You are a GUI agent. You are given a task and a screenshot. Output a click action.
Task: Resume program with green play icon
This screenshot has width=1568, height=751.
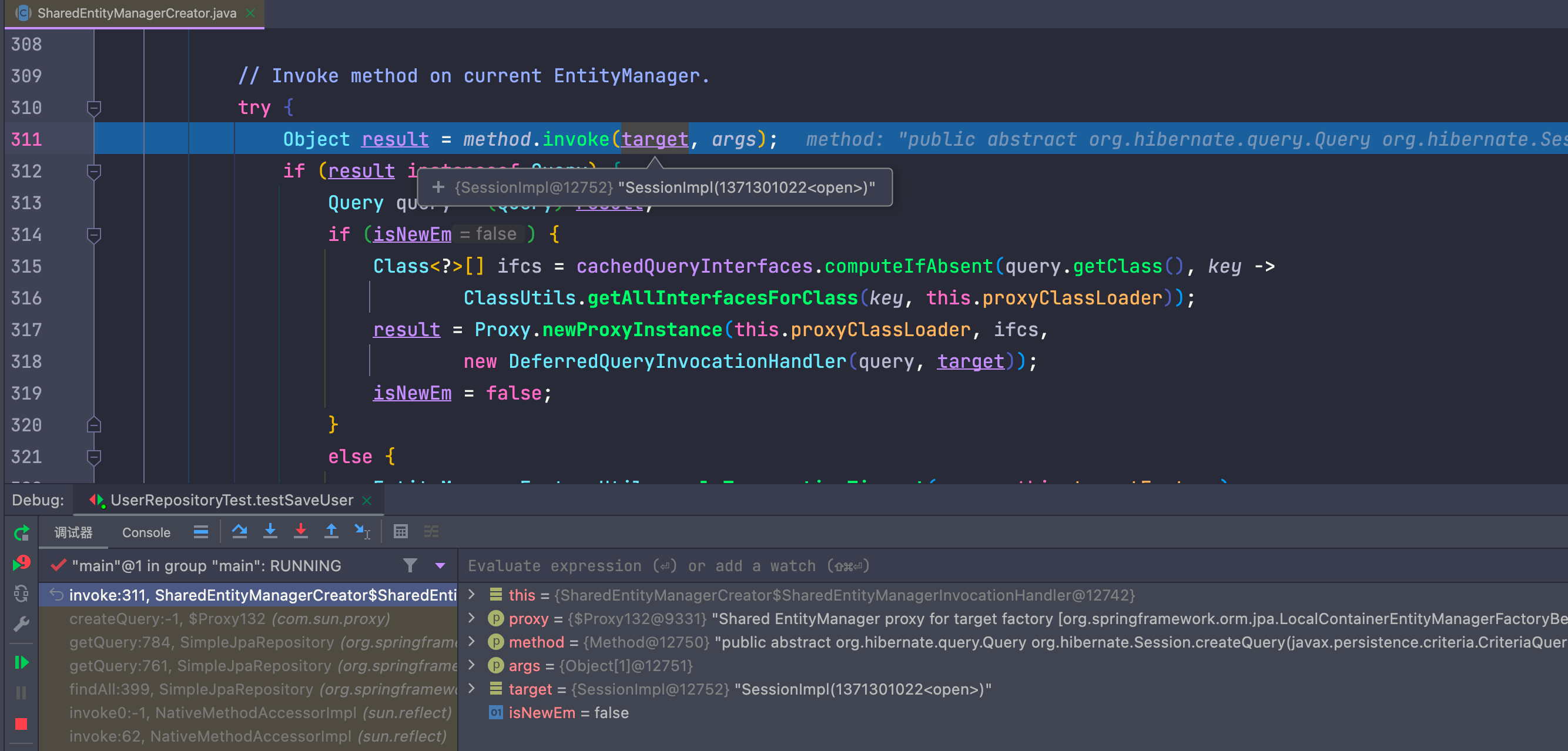pyautogui.click(x=21, y=662)
